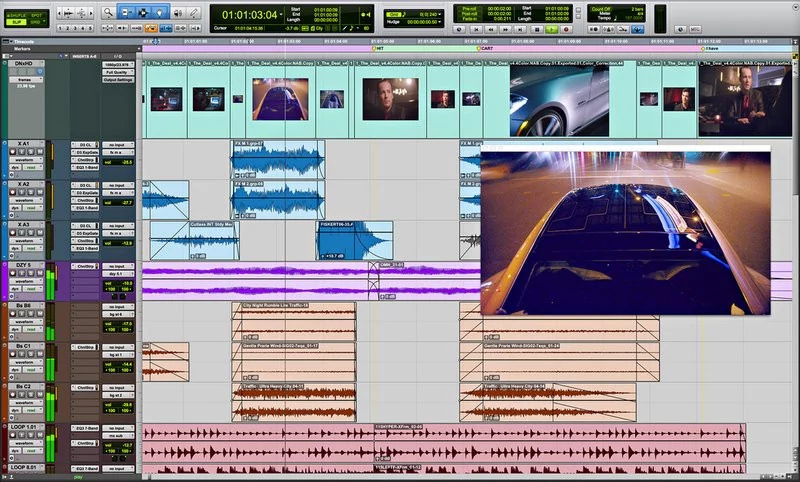Select the Grabber hand tool

tap(160, 13)
